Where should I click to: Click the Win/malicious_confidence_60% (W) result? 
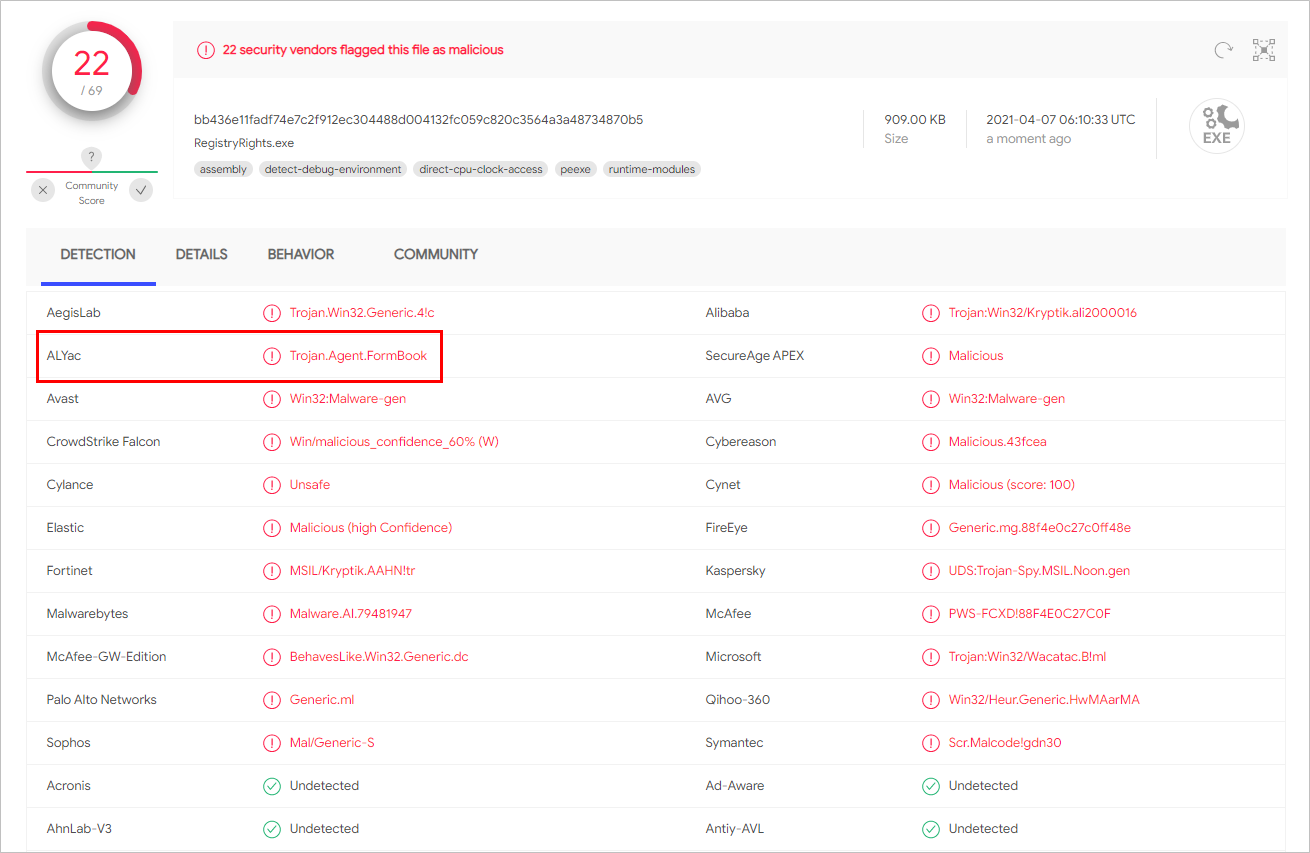(x=394, y=442)
